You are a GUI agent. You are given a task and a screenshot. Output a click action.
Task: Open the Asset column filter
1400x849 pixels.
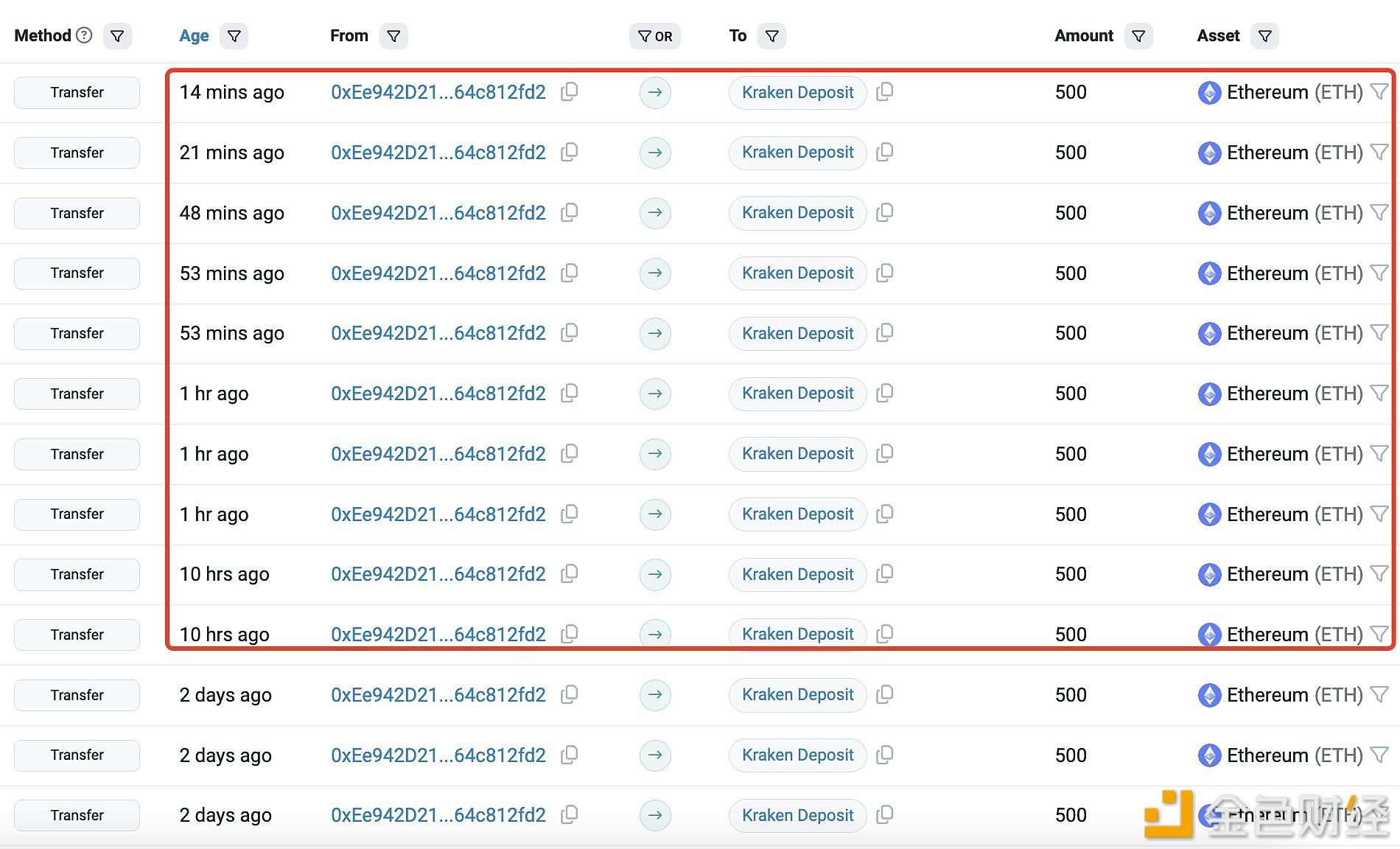pyautogui.click(x=1264, y=36)
